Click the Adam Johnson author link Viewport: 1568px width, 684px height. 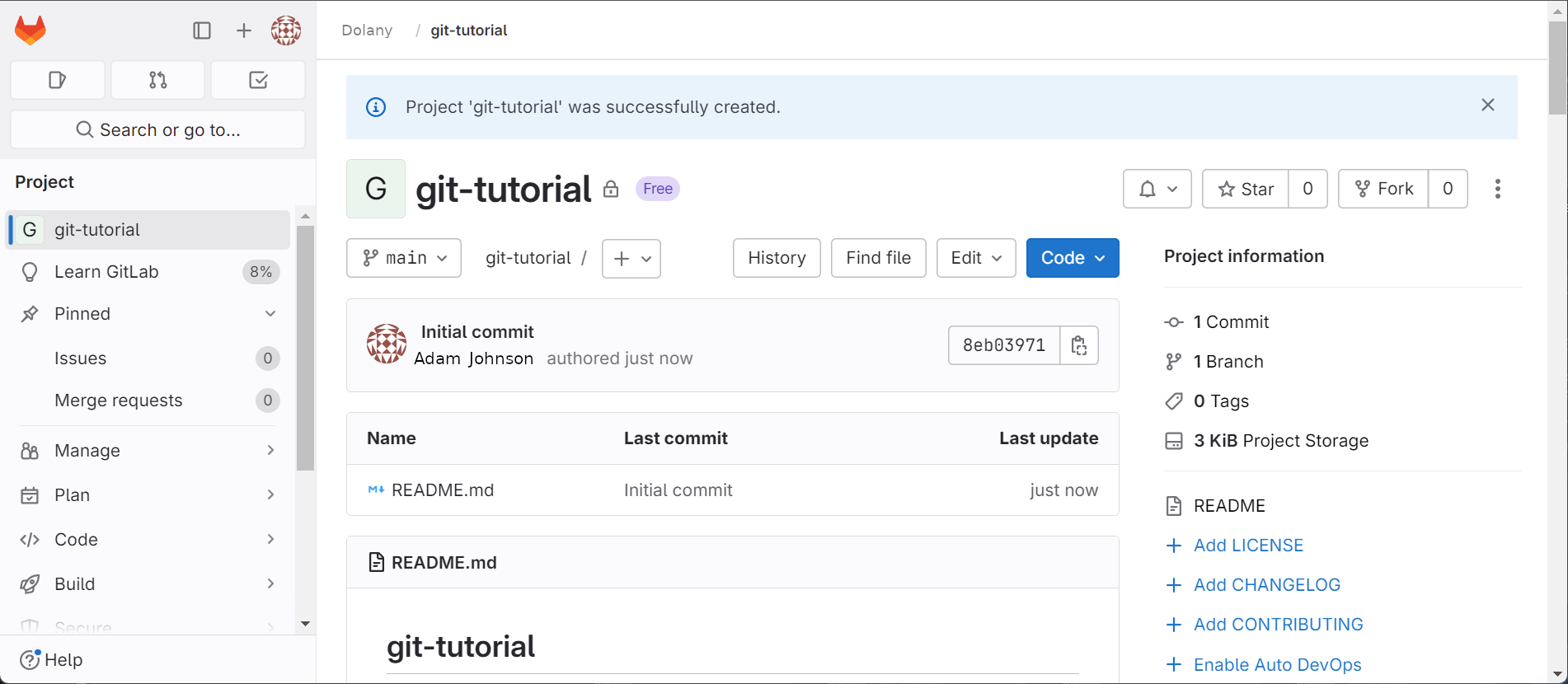474,358
